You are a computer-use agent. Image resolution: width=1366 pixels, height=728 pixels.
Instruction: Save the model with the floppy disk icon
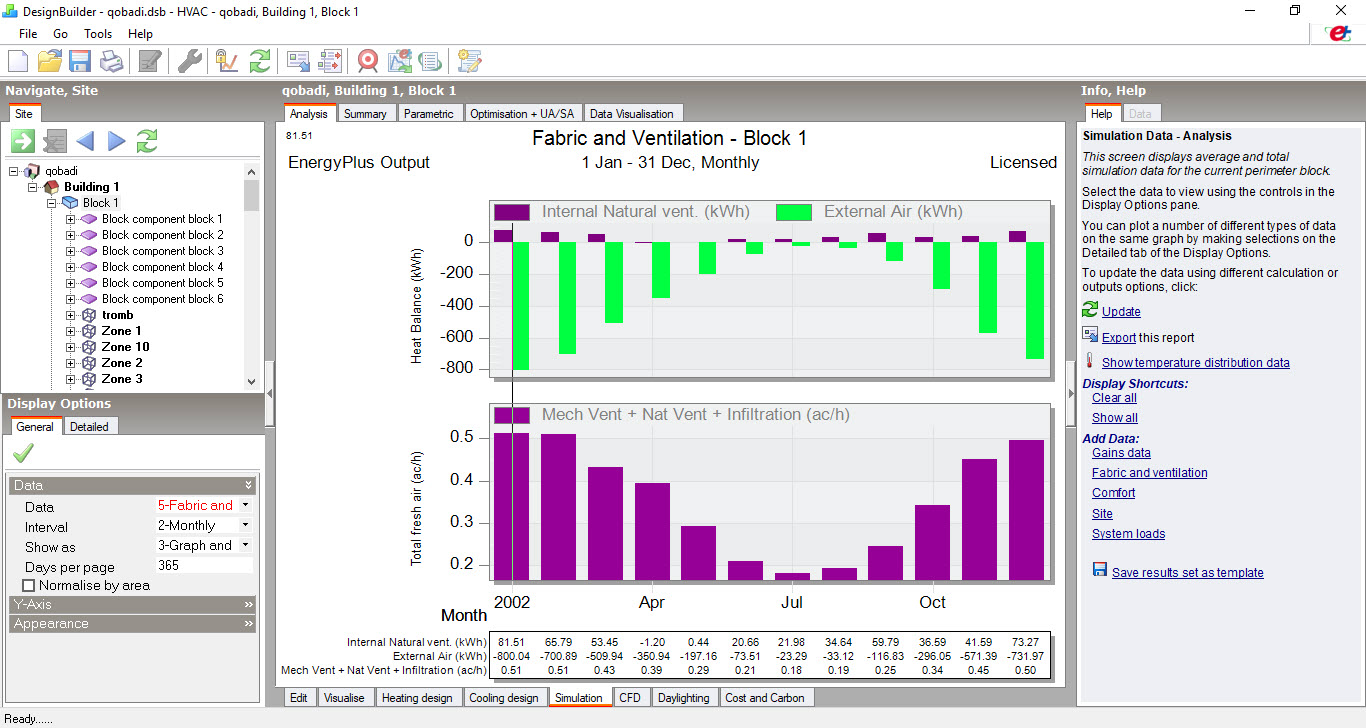(80, 61)
